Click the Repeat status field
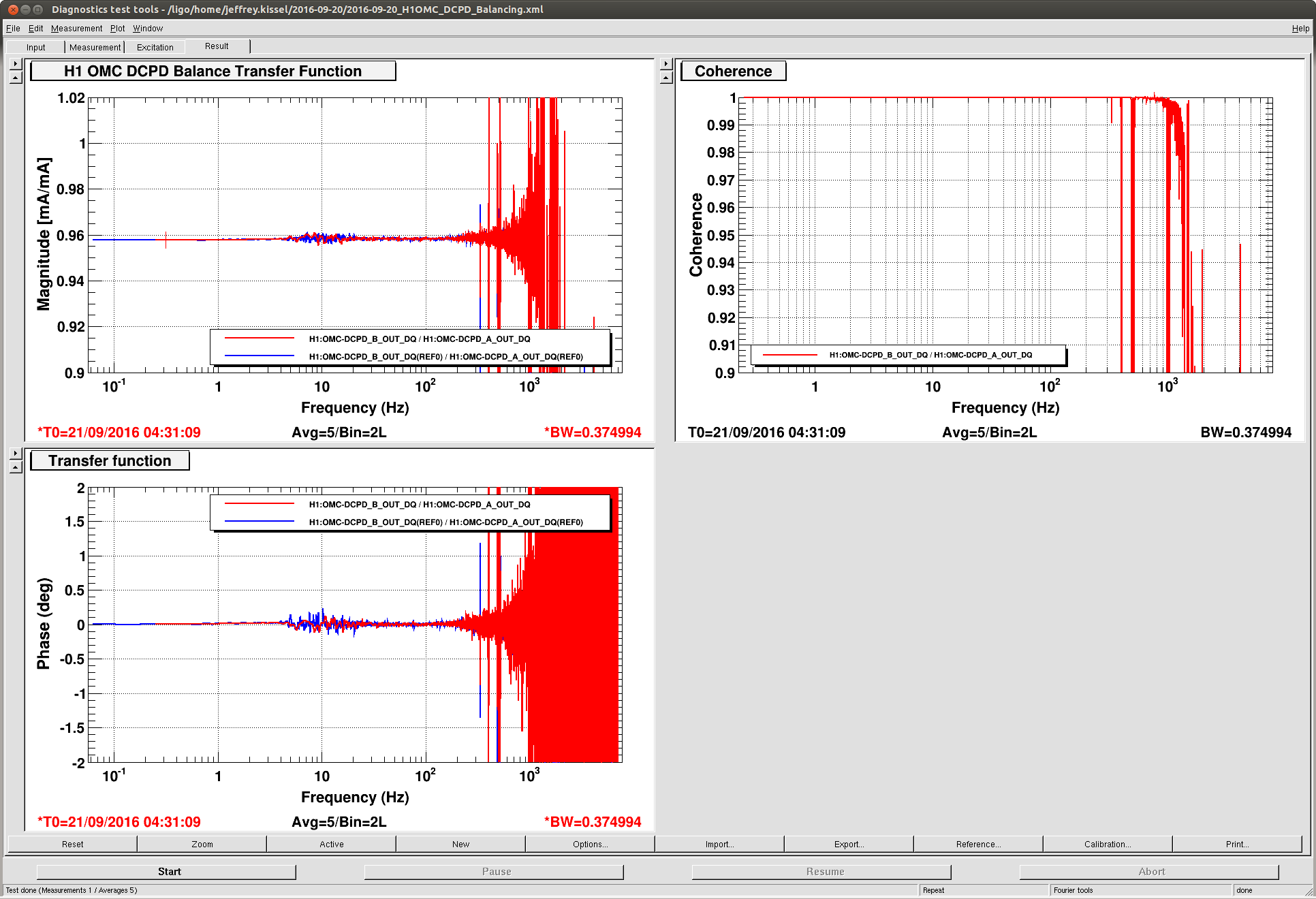 click(984, 890)
